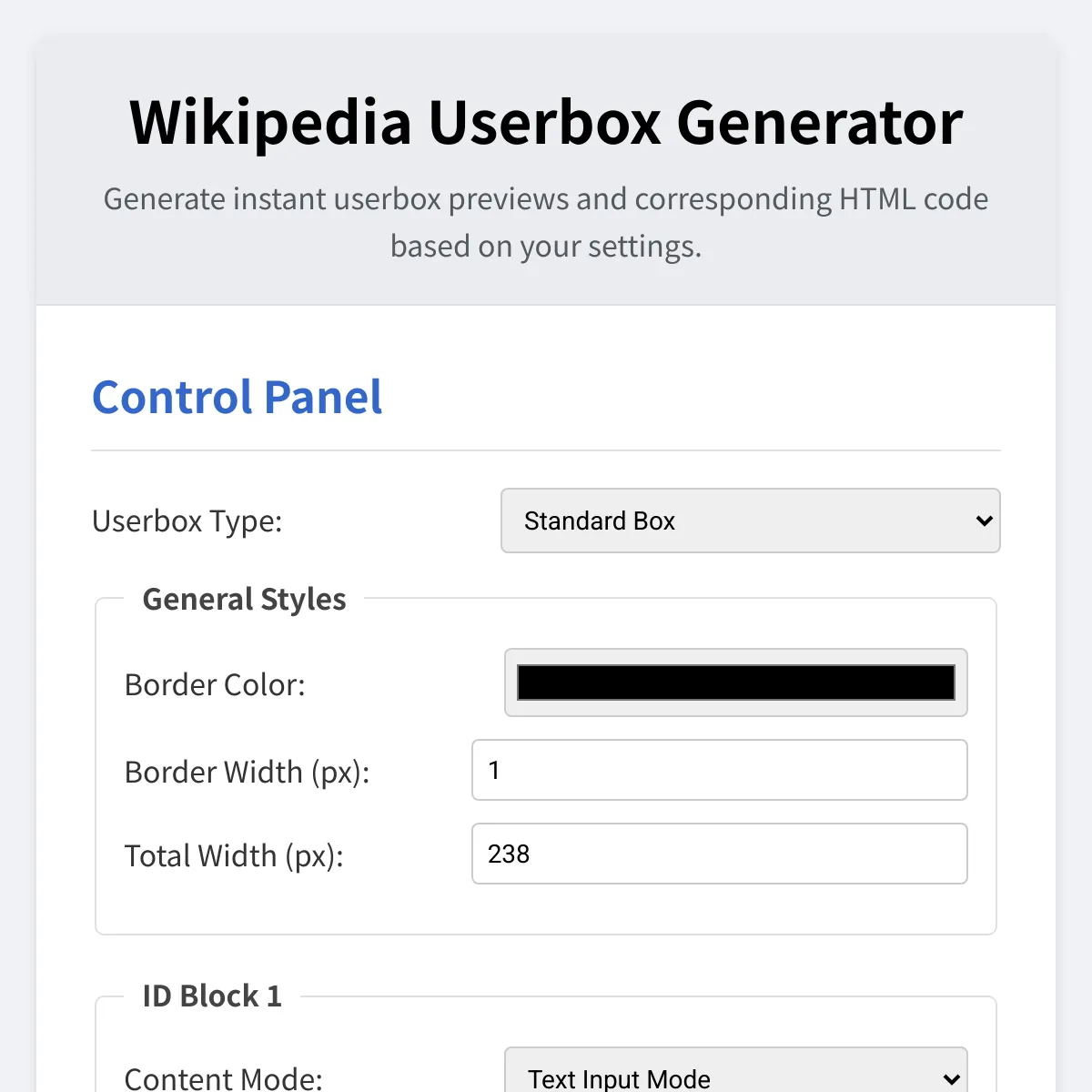Click the arrow on Text Input Mode select
The image size is (1092, 1092).
pos(951,1079)
